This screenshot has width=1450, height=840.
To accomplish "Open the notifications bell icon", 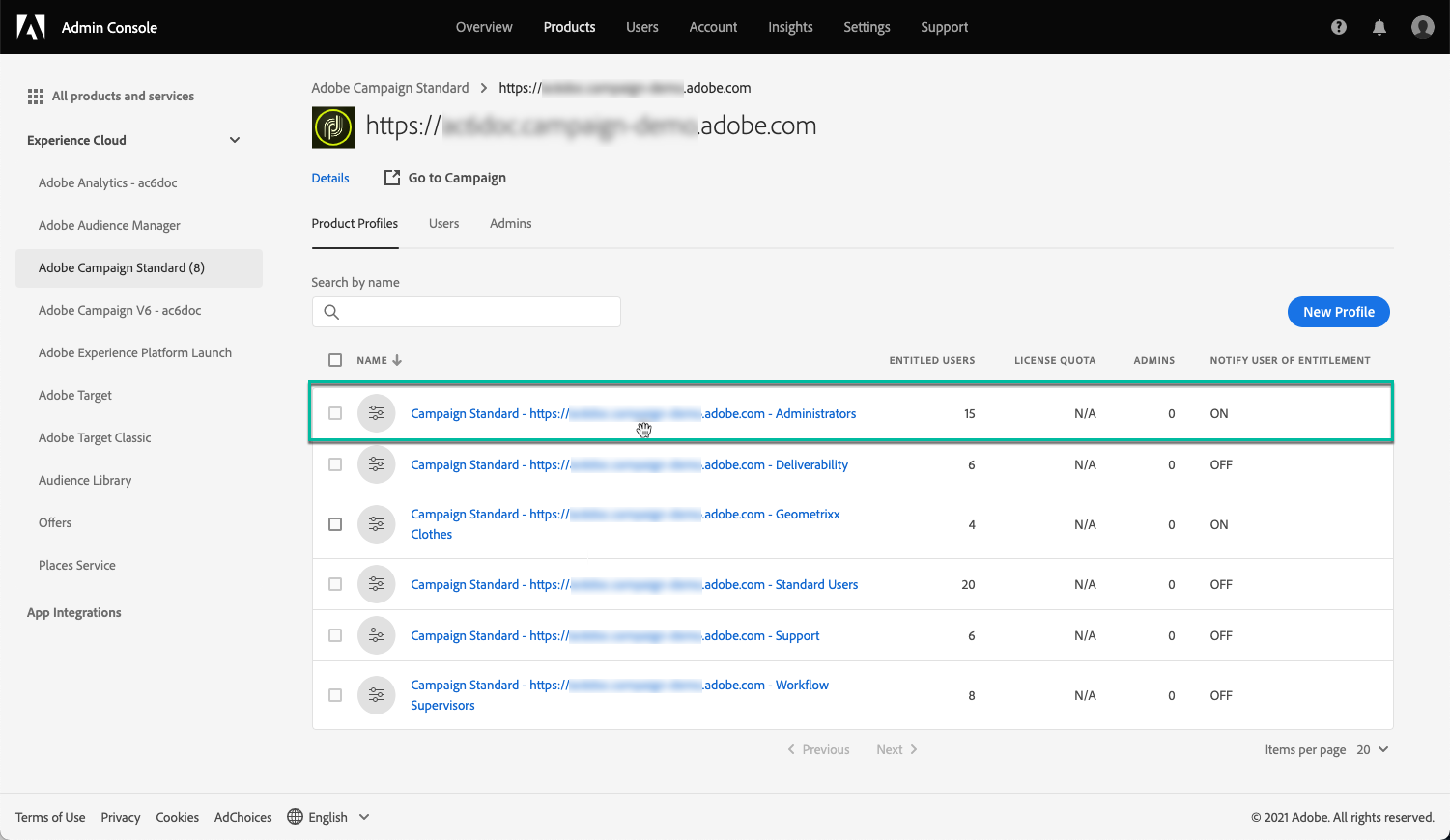I will click(x=1379, y=27).
